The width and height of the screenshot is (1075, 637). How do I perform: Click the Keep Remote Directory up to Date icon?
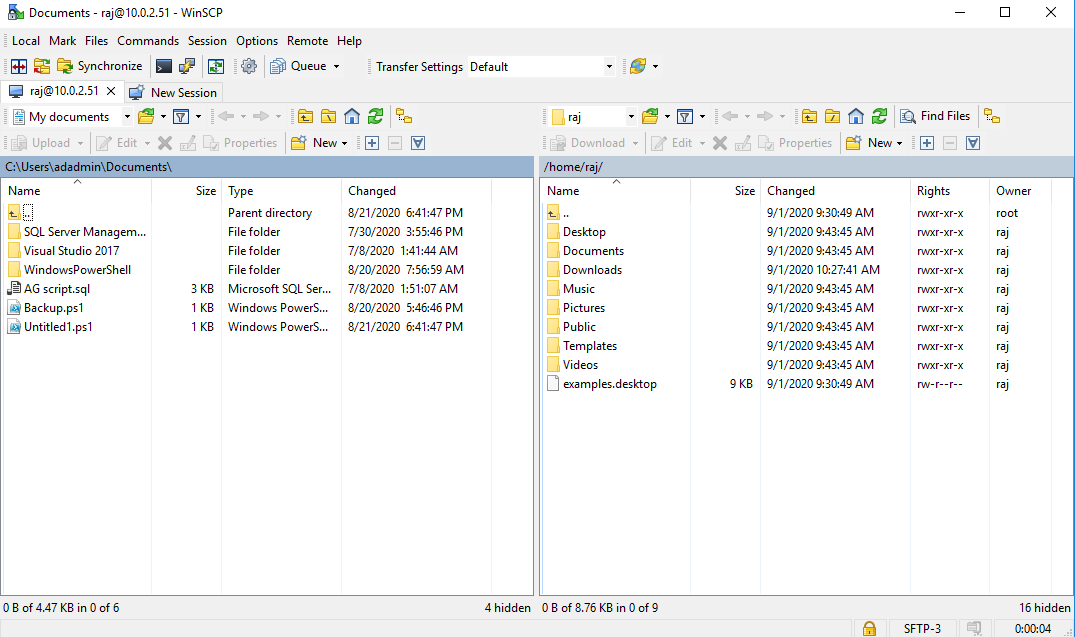pyautogui.click(x=216, y=67)
